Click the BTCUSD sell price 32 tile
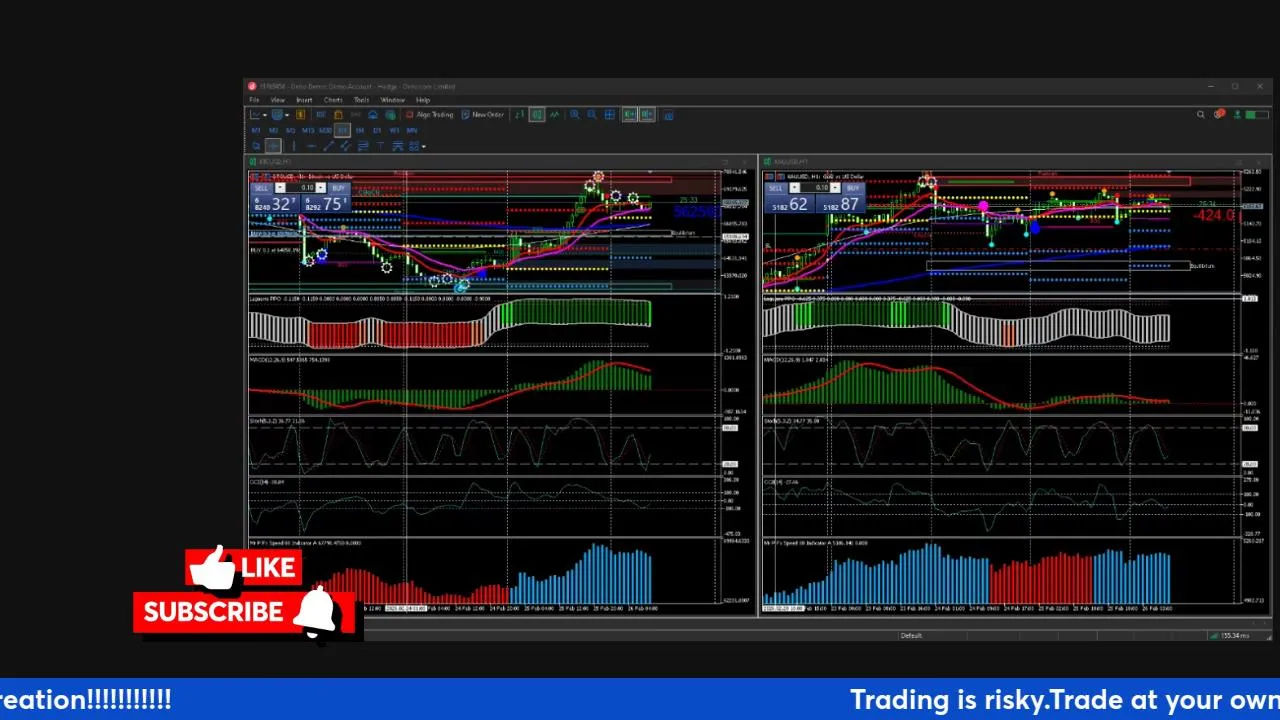The image size is (1280, 720). coord(275,204)
